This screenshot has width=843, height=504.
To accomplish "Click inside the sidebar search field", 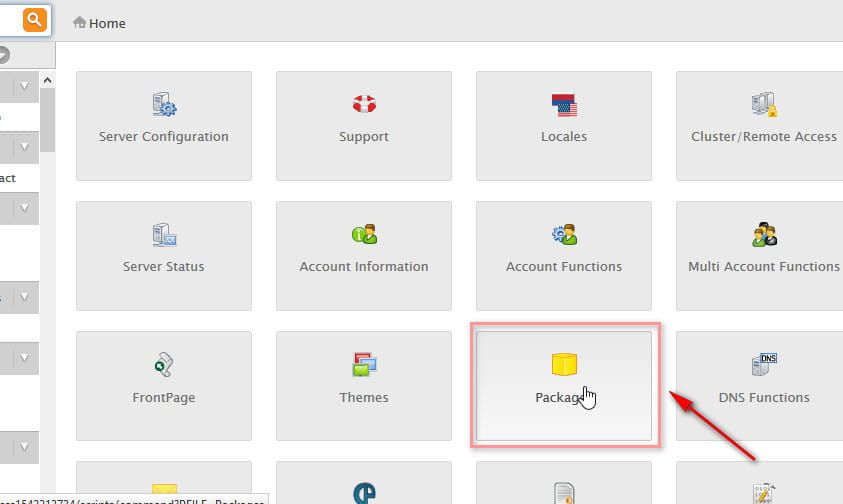I will click(x=8, y=19).
